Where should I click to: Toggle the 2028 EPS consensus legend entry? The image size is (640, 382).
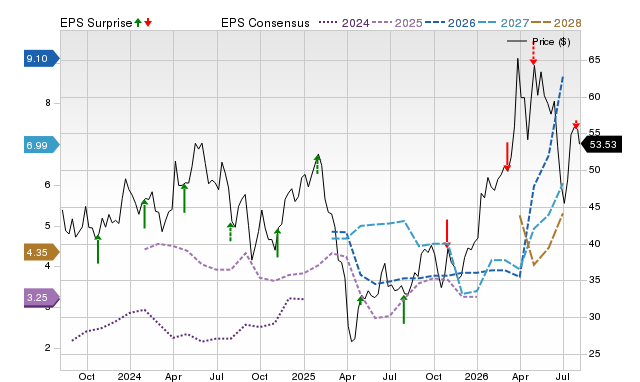tap(556, 23)
